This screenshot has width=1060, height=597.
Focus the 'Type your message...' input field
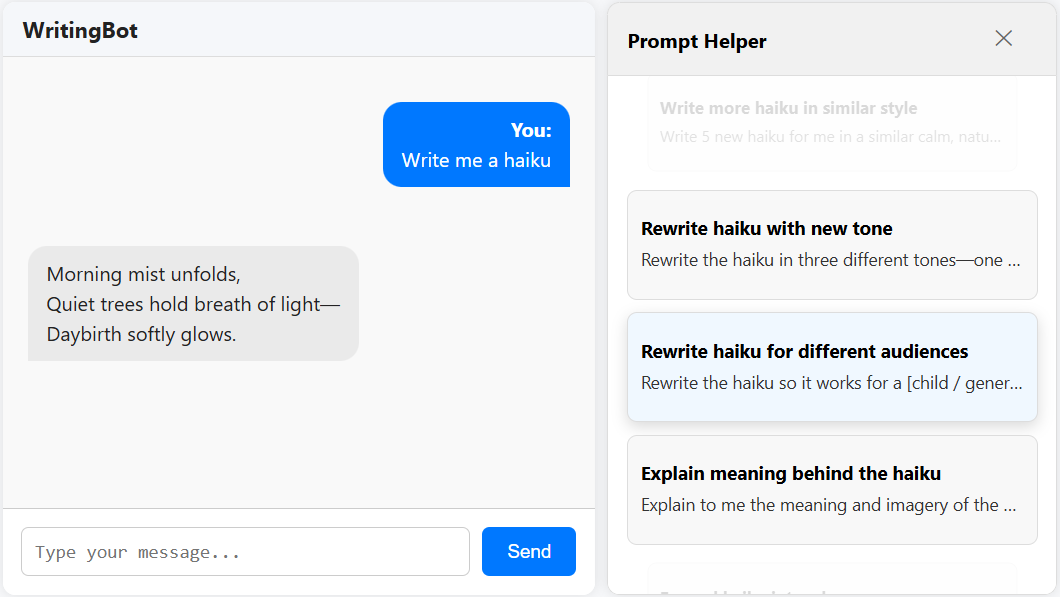[245, 552]
